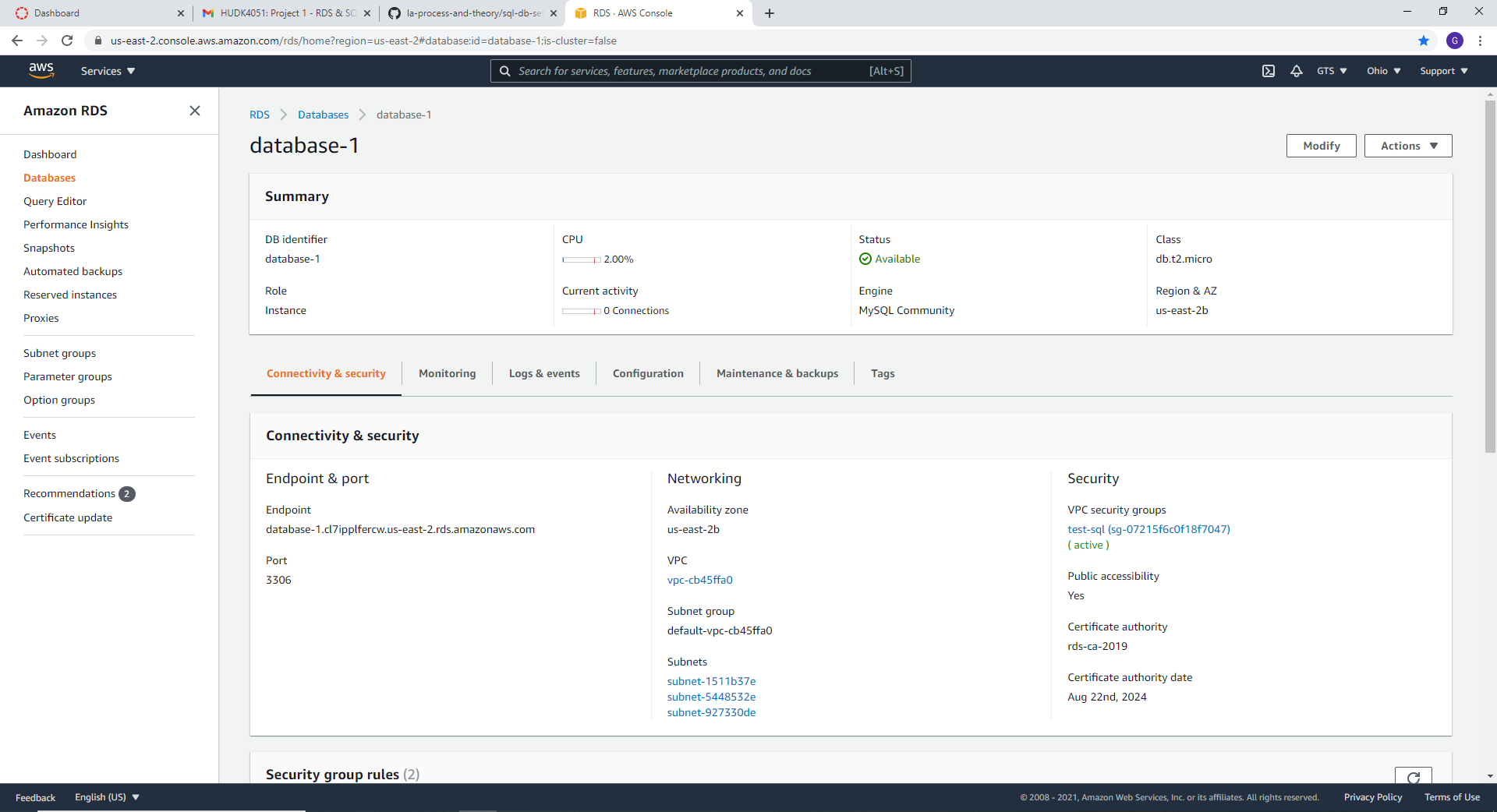1497x812 pixels.
Task: Go forward in browser history
Action: (x=42, y=41)
